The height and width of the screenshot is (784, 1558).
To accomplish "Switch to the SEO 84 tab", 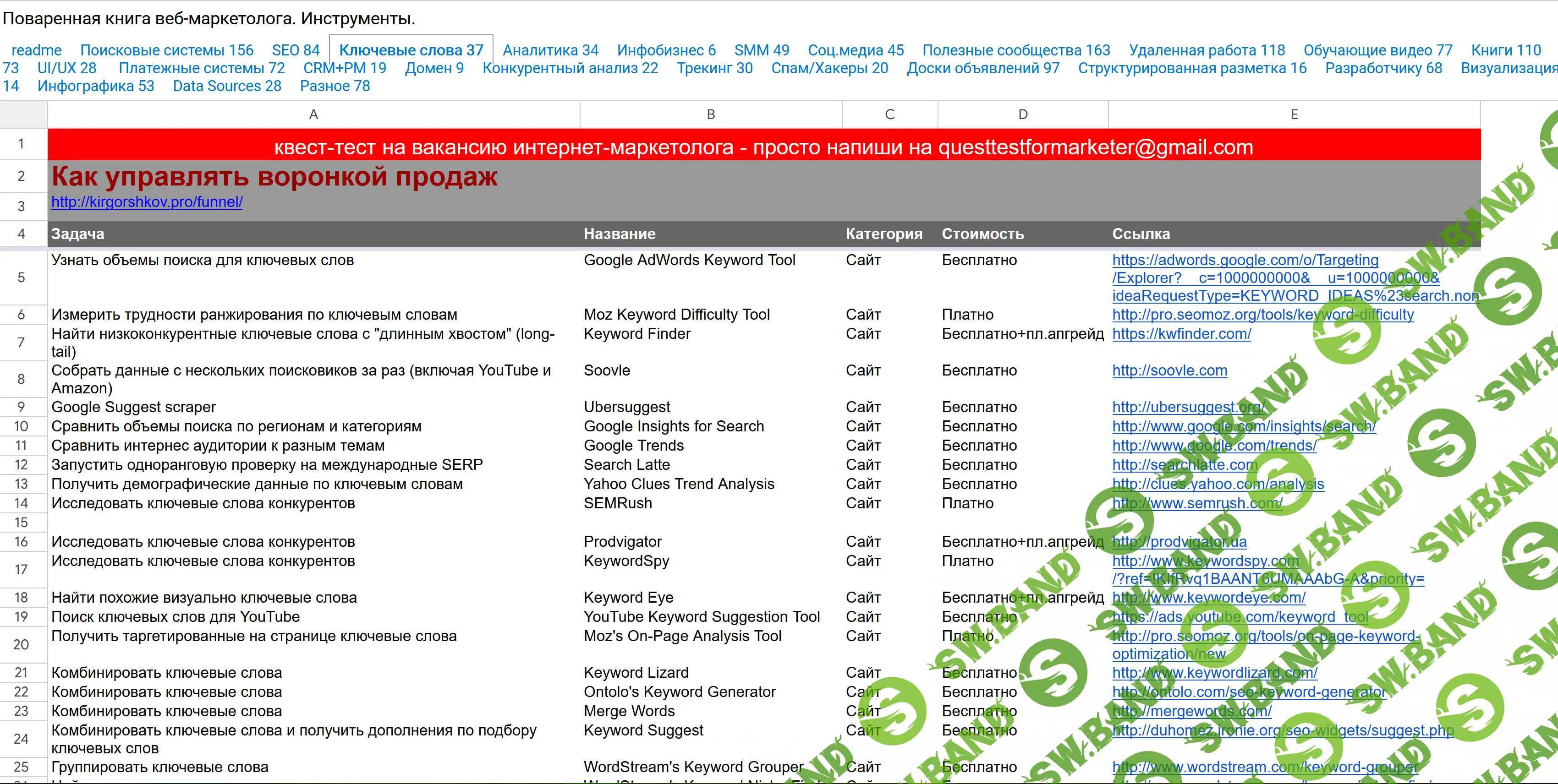I will [295, 50].
